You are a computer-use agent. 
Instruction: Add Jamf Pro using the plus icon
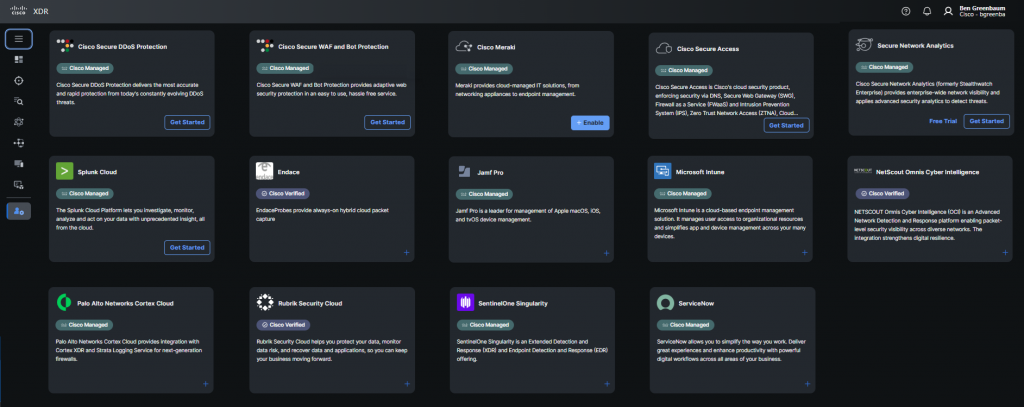coord(606,253)
